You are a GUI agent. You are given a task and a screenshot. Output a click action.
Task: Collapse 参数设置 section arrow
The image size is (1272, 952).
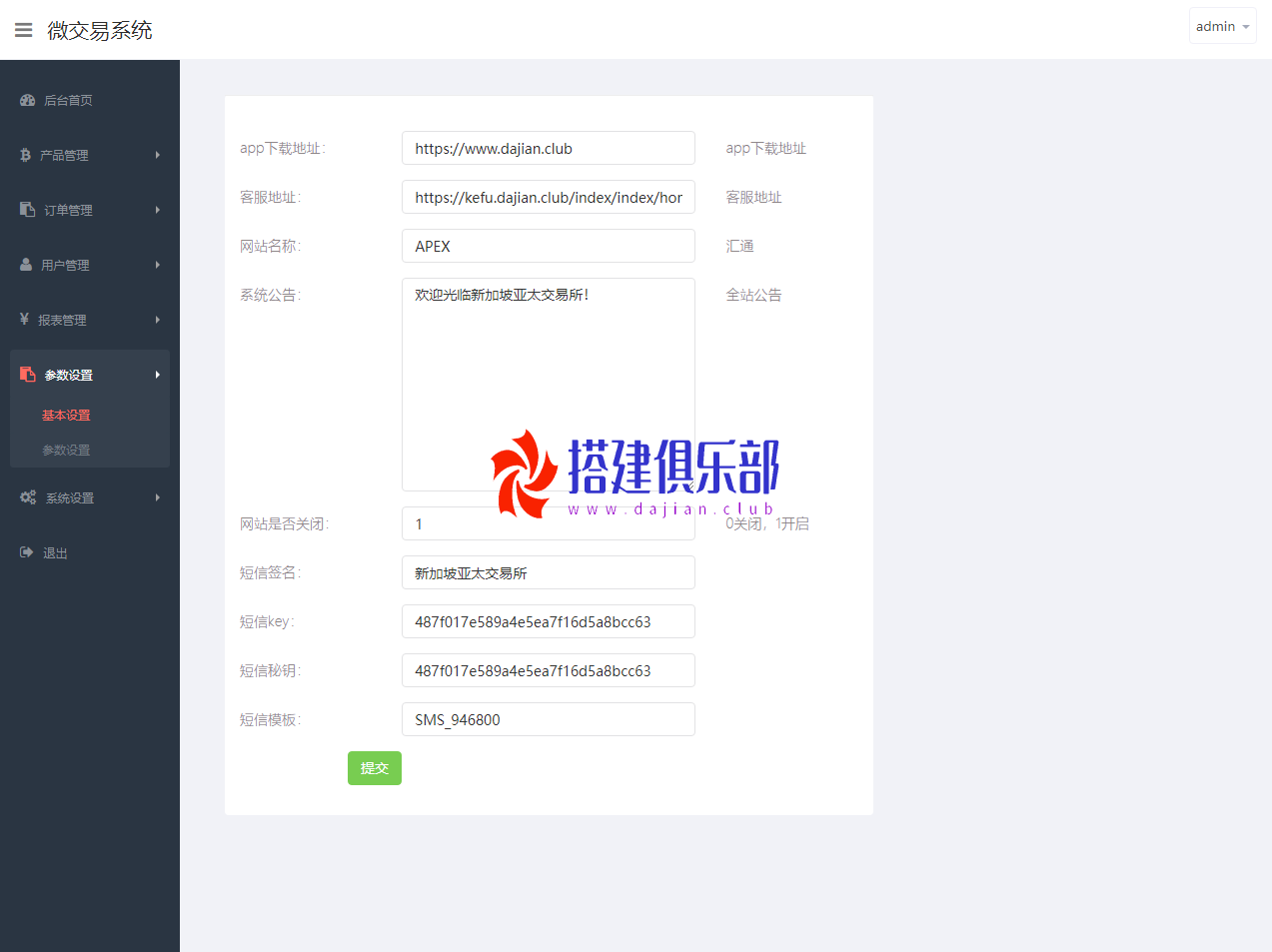coord(158,375)
